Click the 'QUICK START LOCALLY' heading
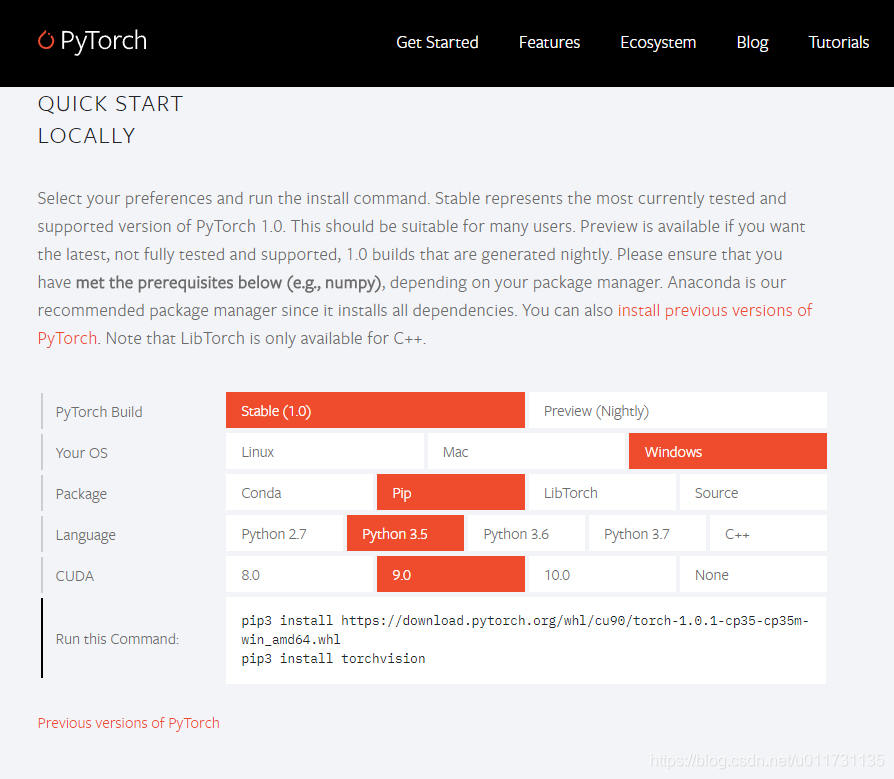894x779 pixels. tap(110, 120)
